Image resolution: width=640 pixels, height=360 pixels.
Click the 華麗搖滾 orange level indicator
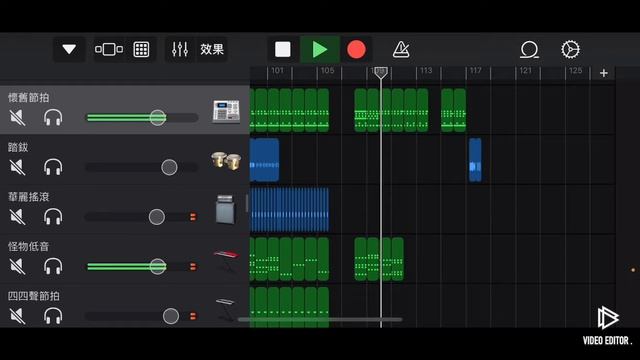193,217
